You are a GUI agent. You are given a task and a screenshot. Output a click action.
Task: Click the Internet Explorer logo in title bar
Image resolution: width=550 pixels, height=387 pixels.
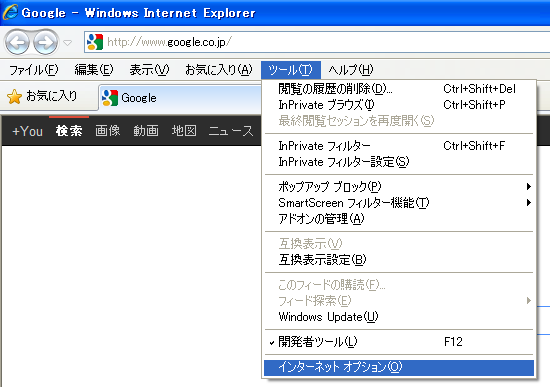coord(10,12)
